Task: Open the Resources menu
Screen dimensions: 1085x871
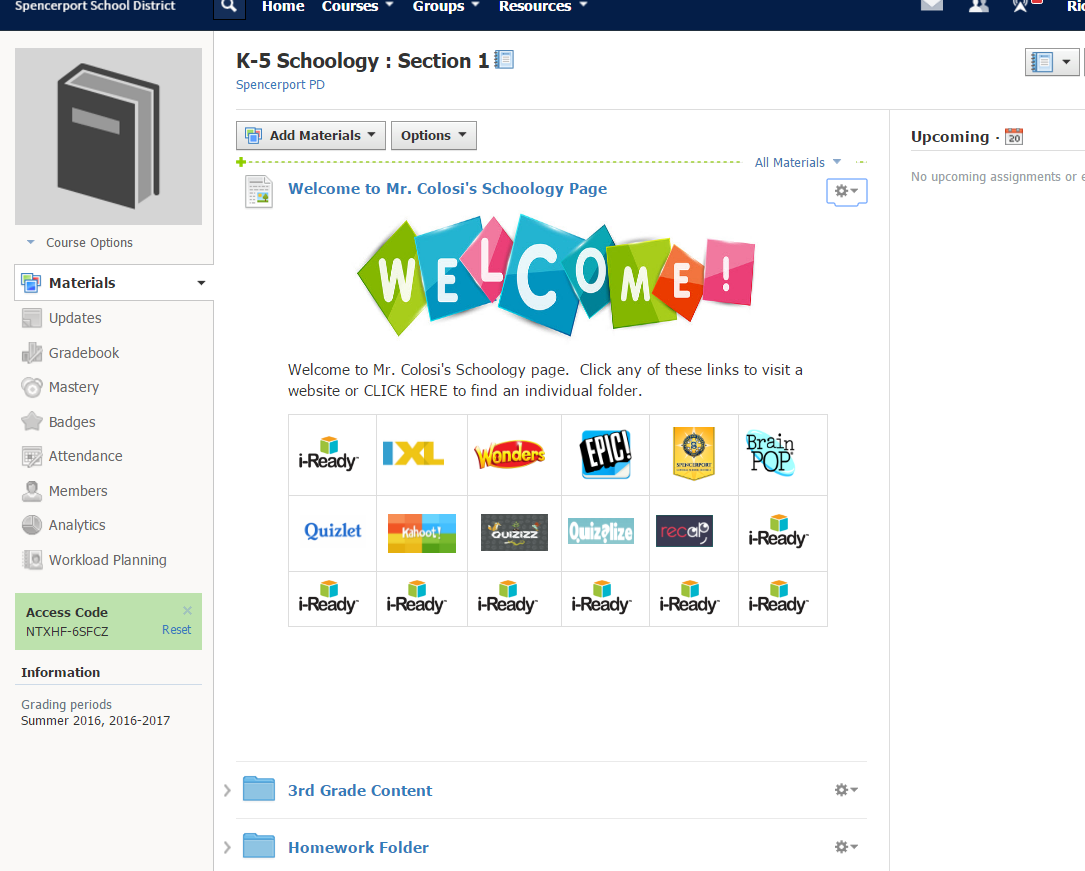Action: point(543,7)
